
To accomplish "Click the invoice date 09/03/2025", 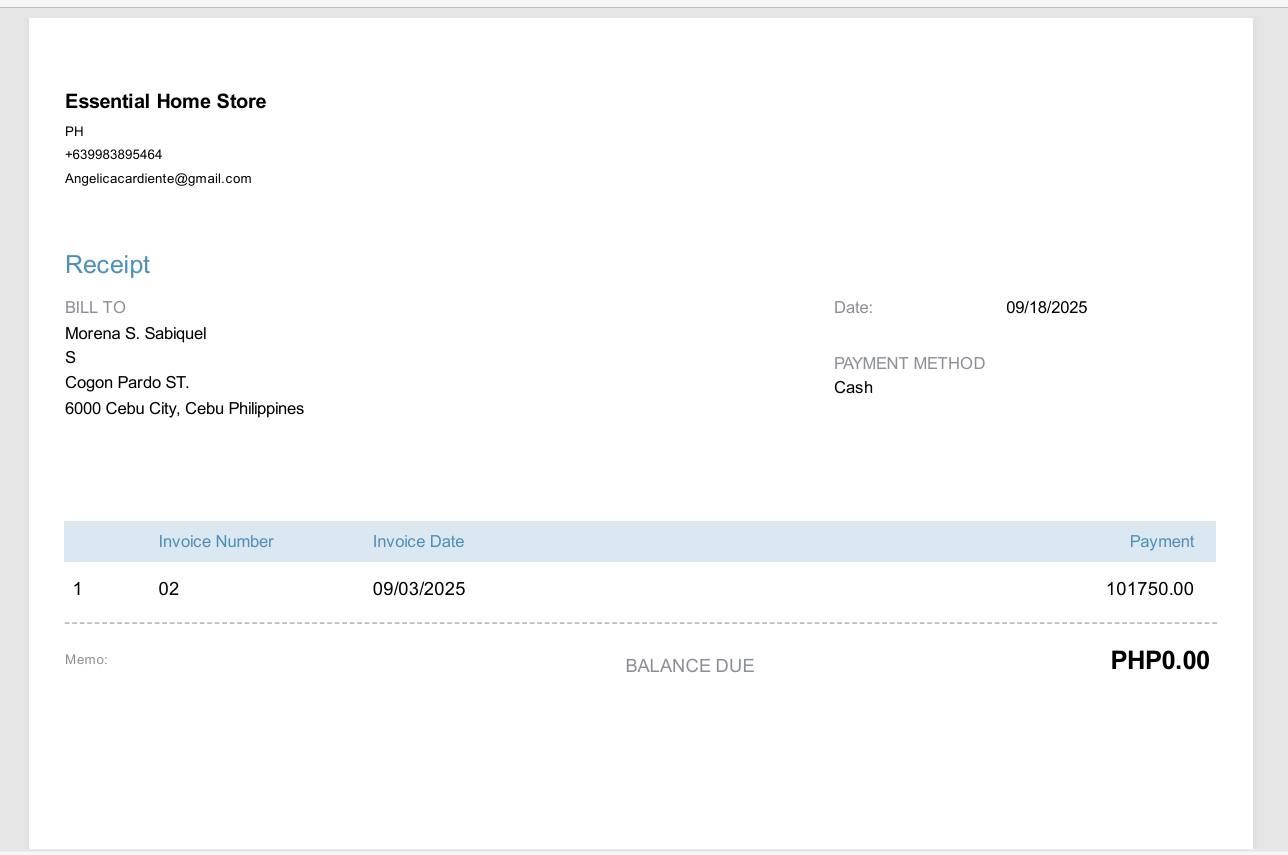I will coord(419,589).
